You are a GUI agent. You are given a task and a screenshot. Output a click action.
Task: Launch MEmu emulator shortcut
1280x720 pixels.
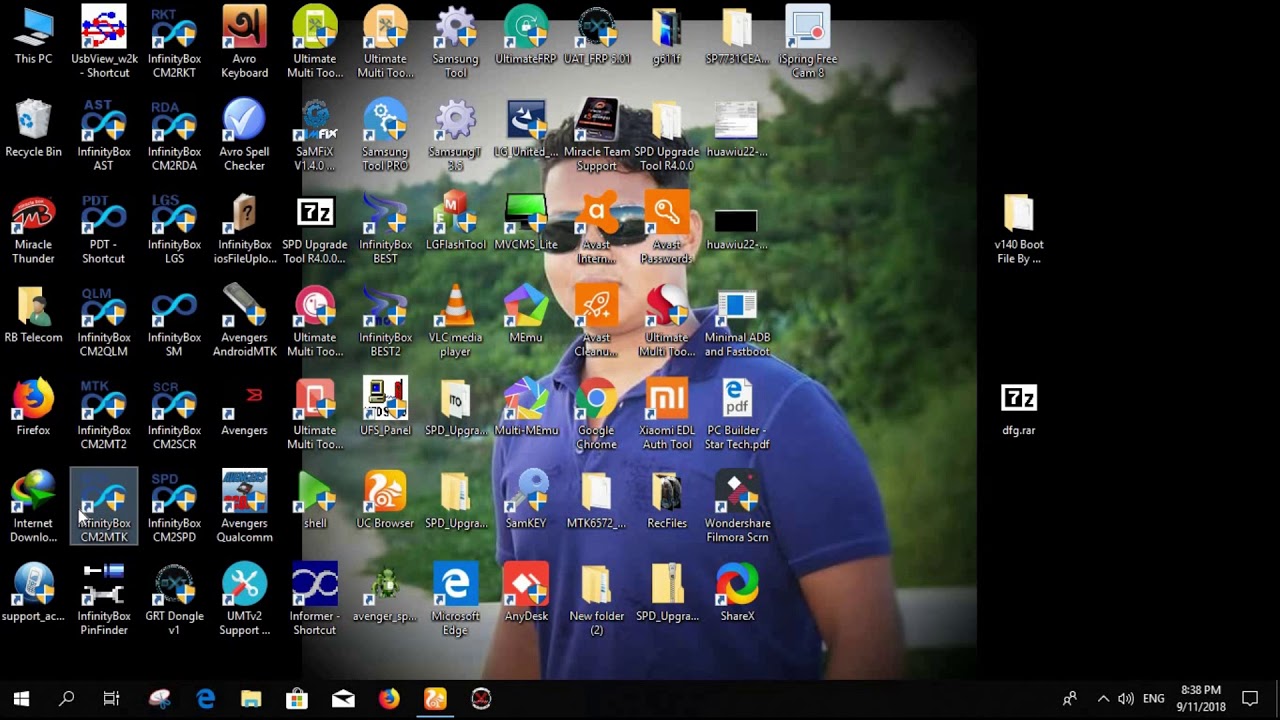click(x=526, y=315)
